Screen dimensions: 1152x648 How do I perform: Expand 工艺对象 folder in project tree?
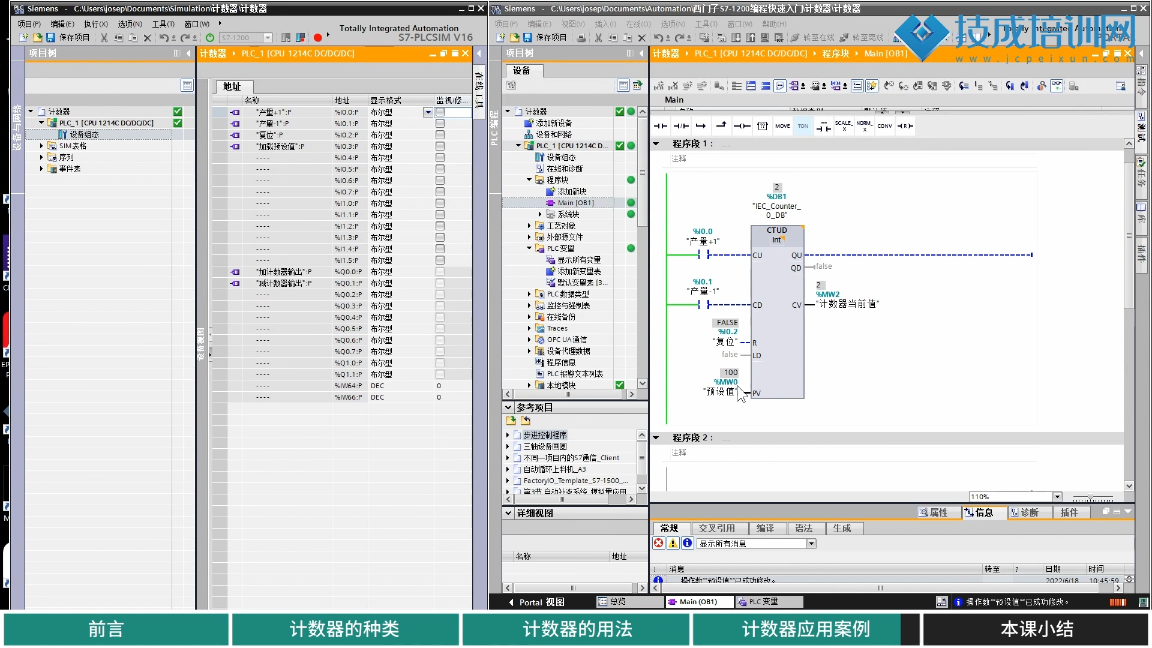point(529,226)
